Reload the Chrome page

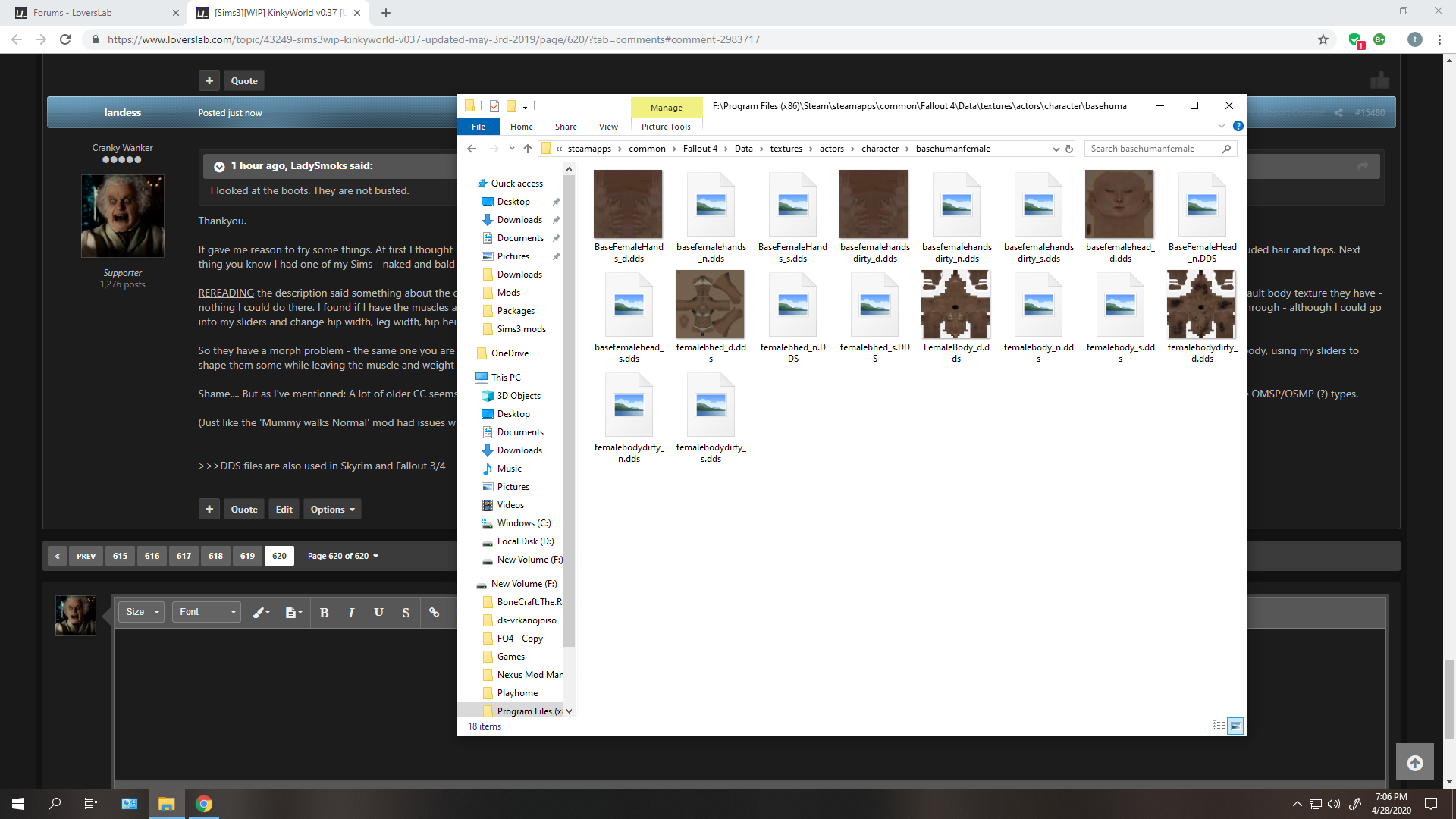[65, 39]
